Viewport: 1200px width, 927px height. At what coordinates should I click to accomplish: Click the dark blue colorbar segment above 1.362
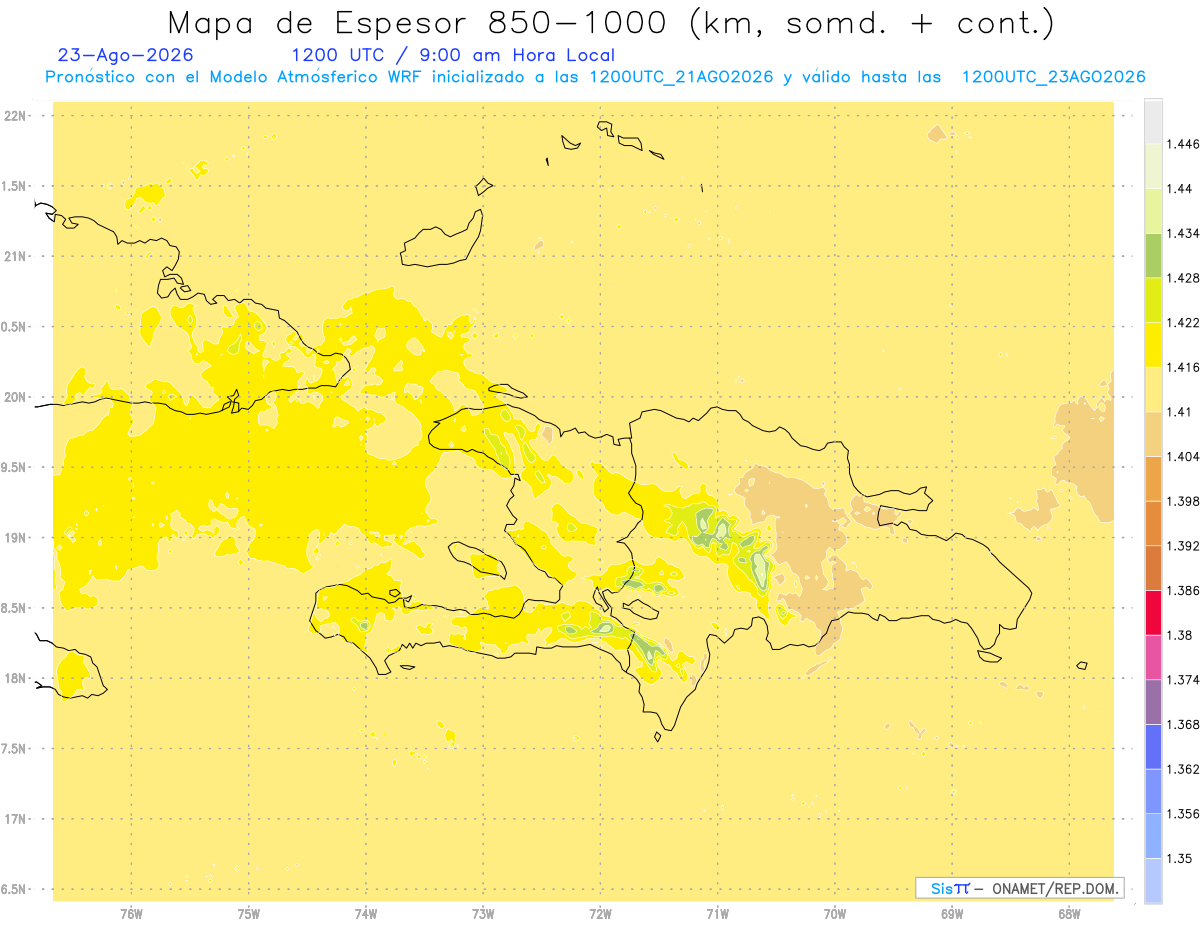point(1153,746)
